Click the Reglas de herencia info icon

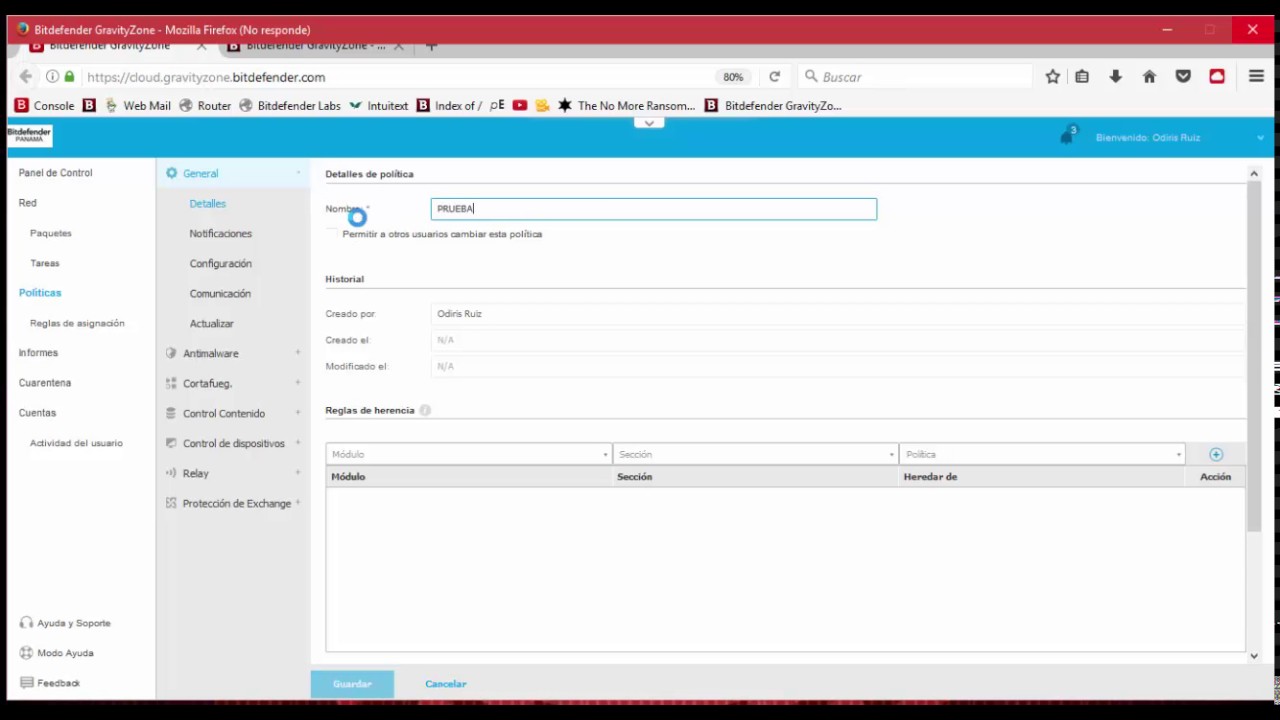tap(425, 410)
